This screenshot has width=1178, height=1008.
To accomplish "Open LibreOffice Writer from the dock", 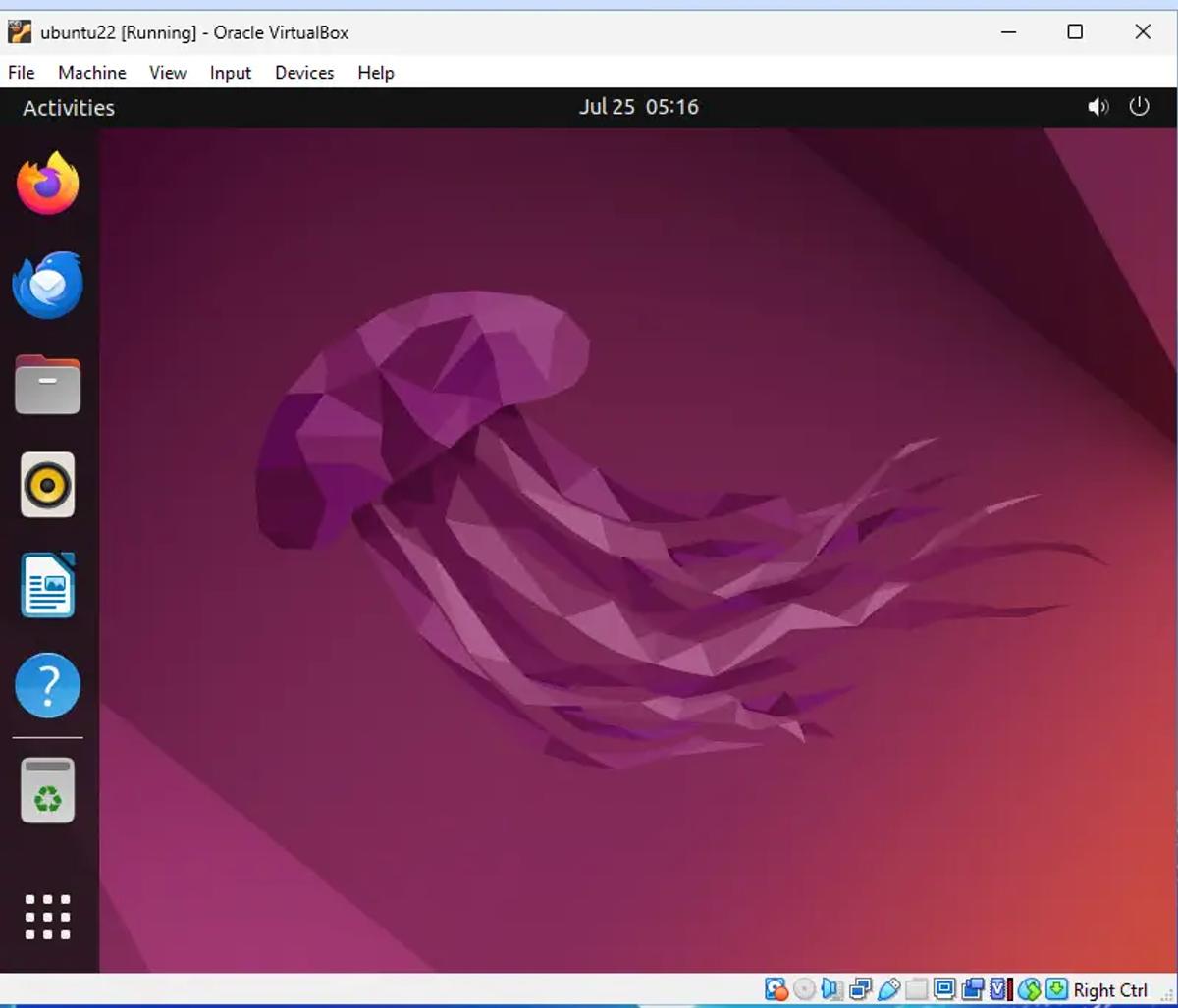I will [47, 585].
